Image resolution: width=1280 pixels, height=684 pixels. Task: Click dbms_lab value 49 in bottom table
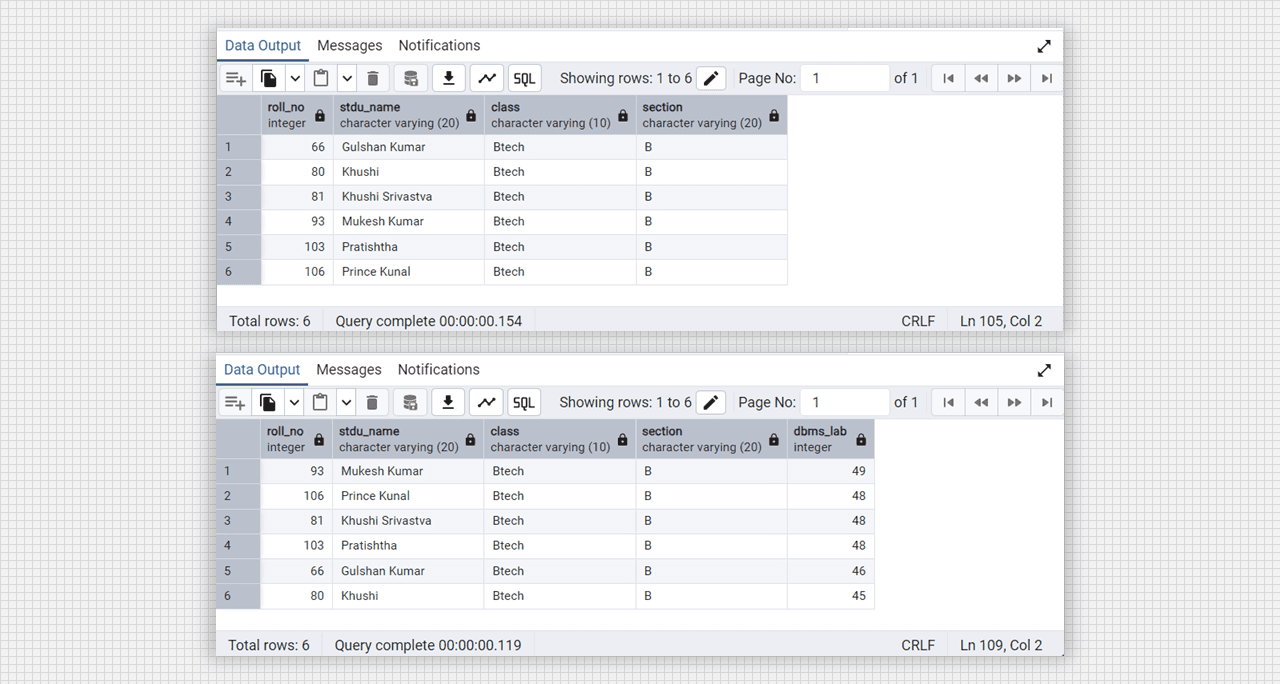(831, 471)
